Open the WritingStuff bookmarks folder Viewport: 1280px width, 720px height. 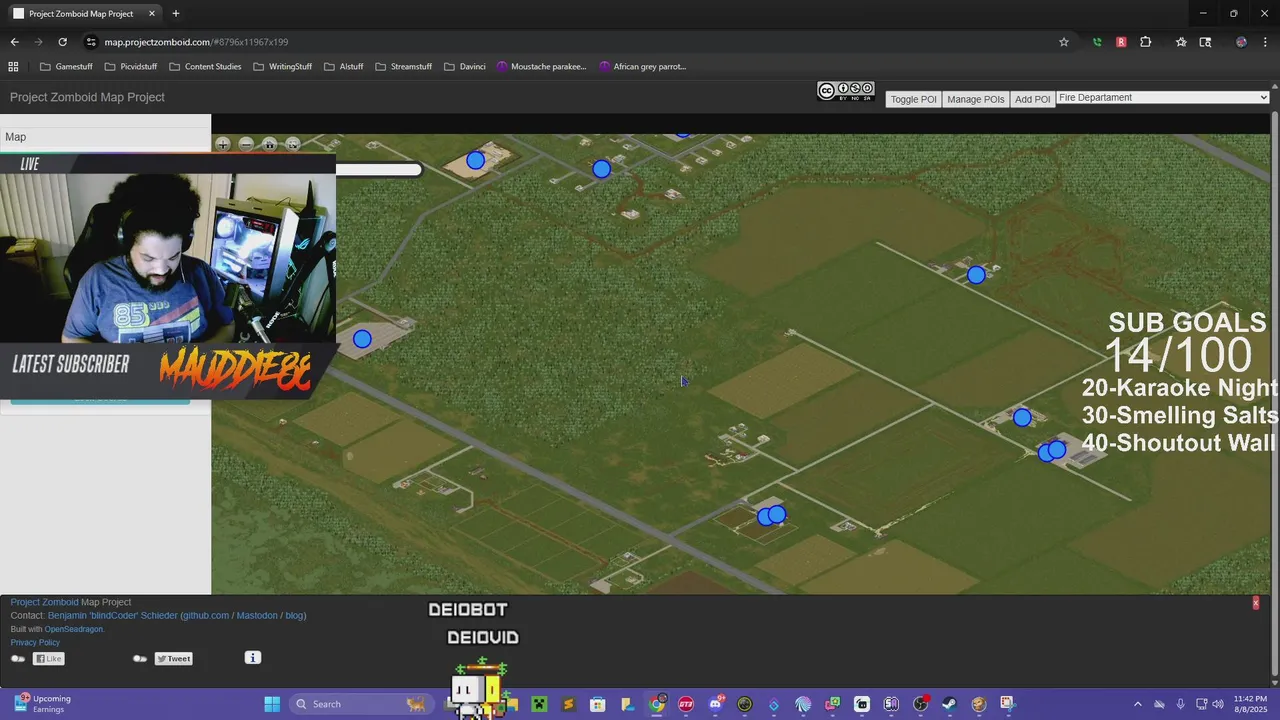pos(282,66)
